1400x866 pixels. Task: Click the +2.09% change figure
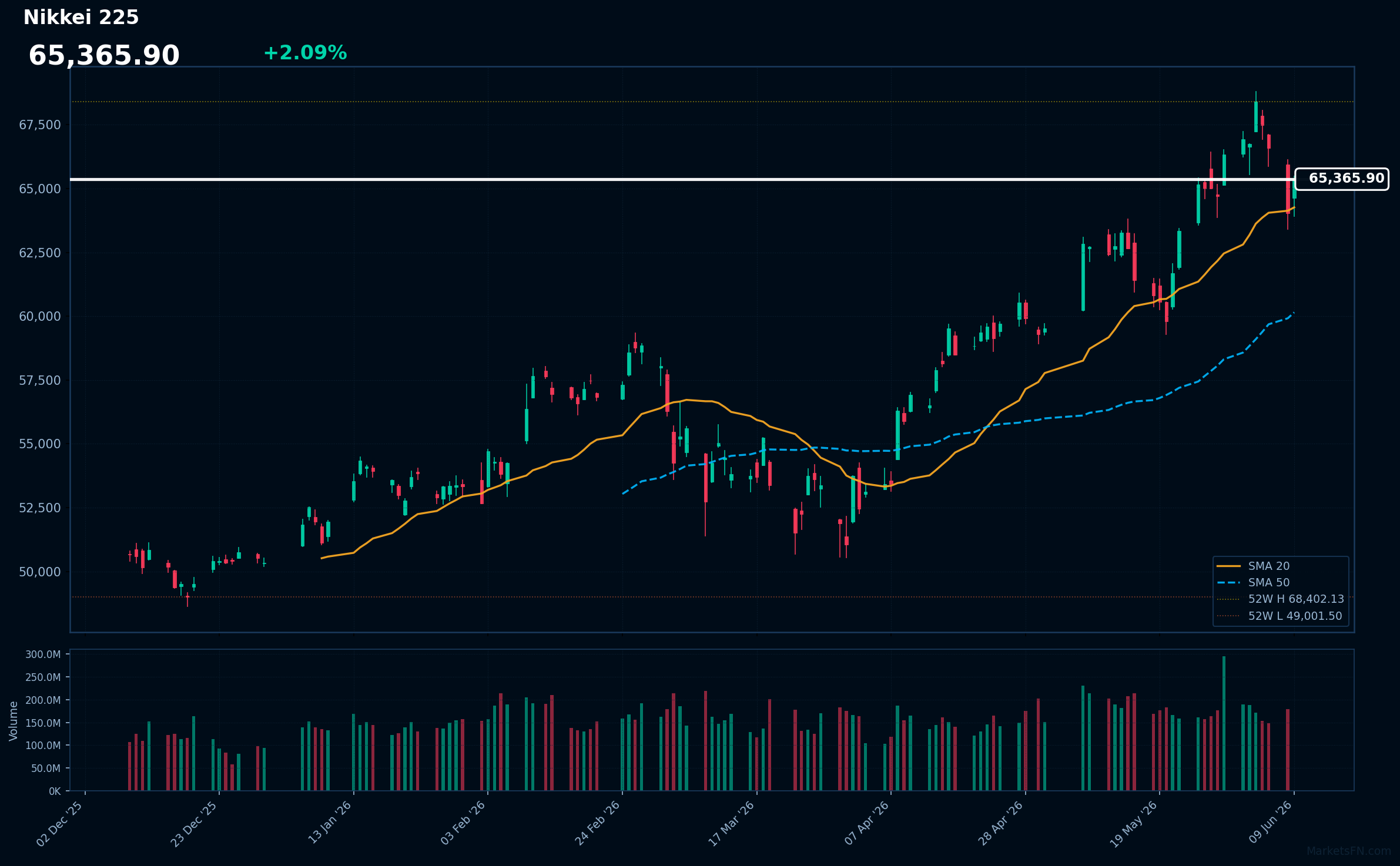click(x=305, y=53)
